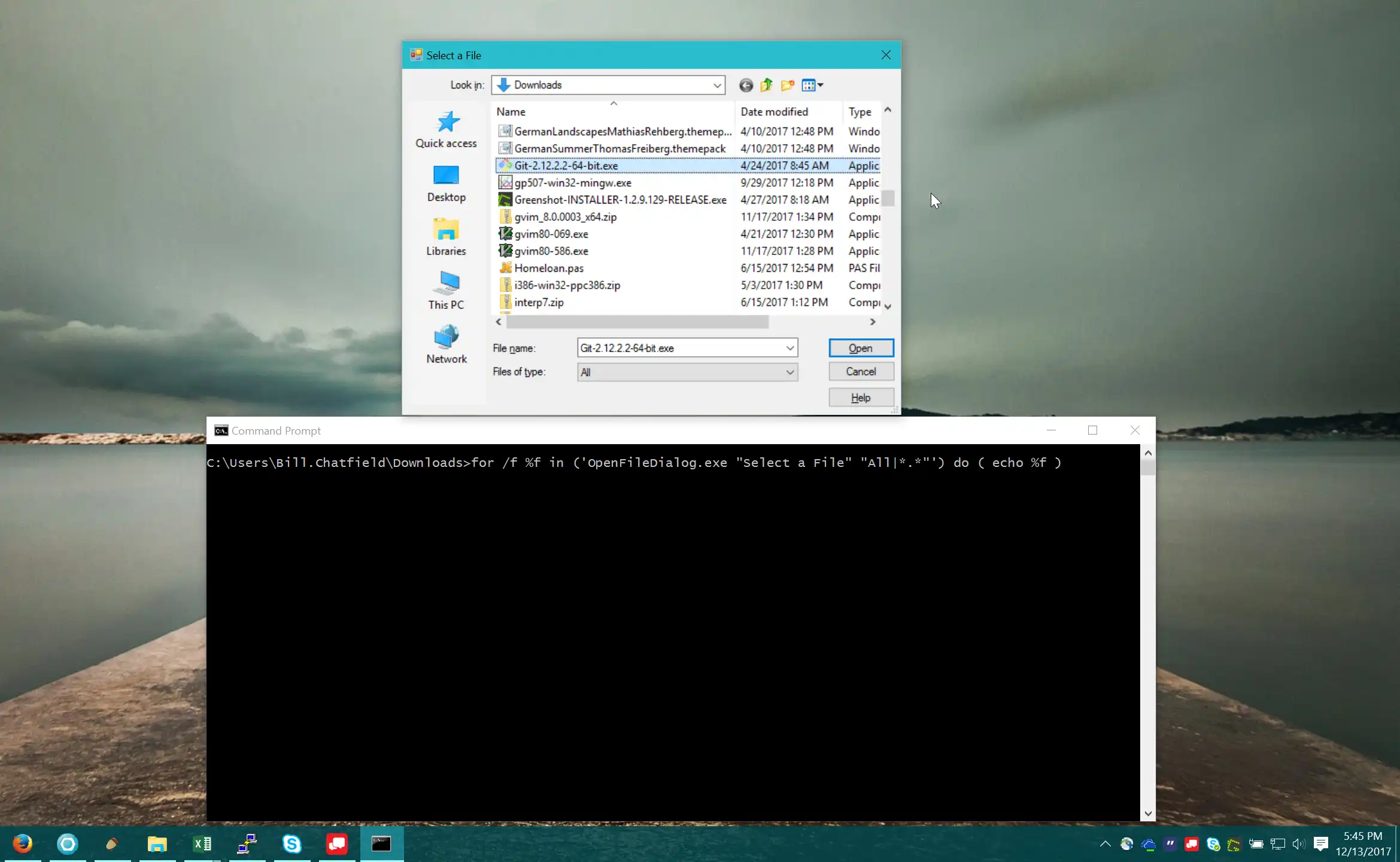Click the Help button in dialog

pos(859,397)
